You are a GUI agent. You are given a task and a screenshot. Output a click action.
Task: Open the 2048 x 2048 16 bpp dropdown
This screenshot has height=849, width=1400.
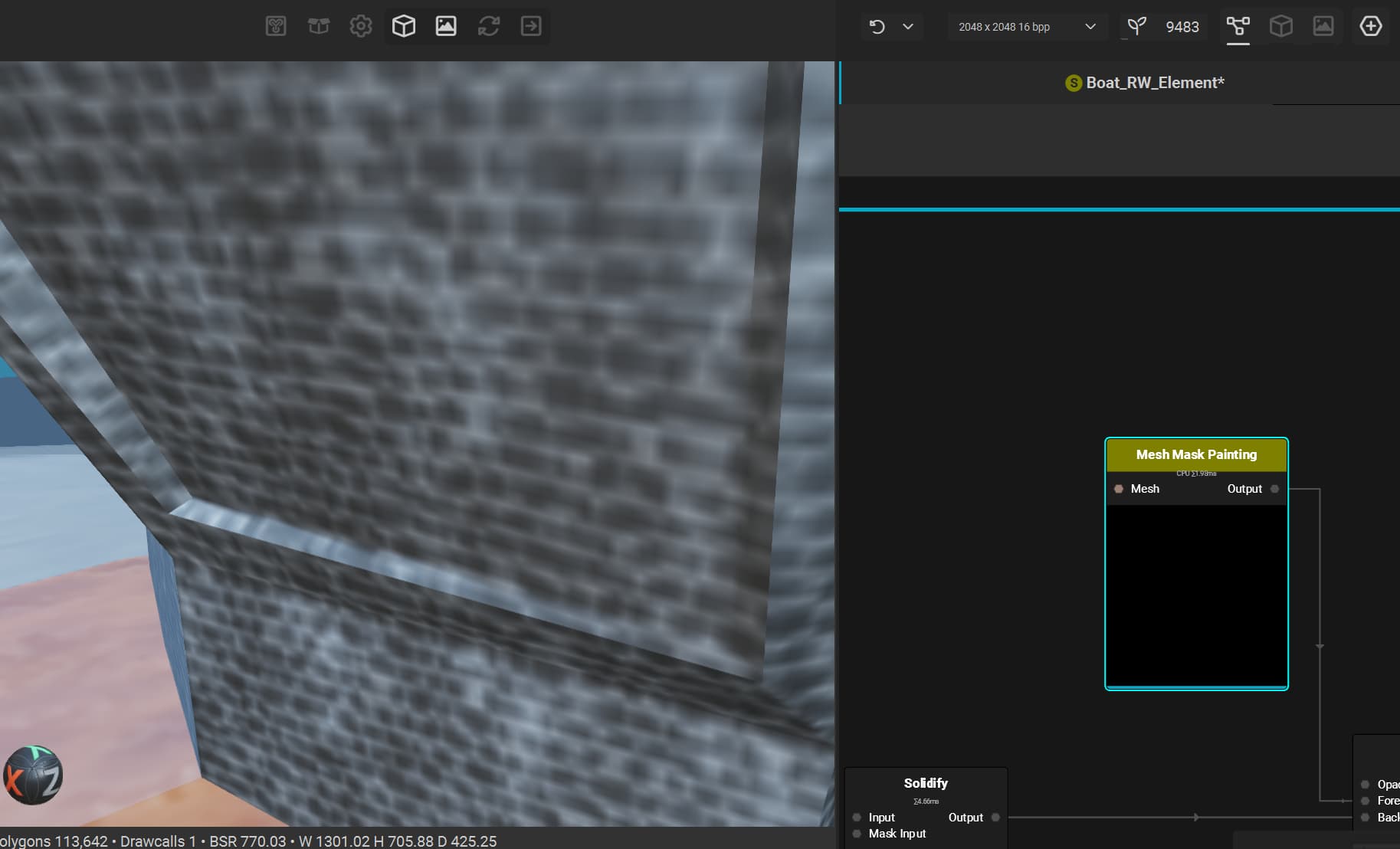click(x=1027, y=27)
